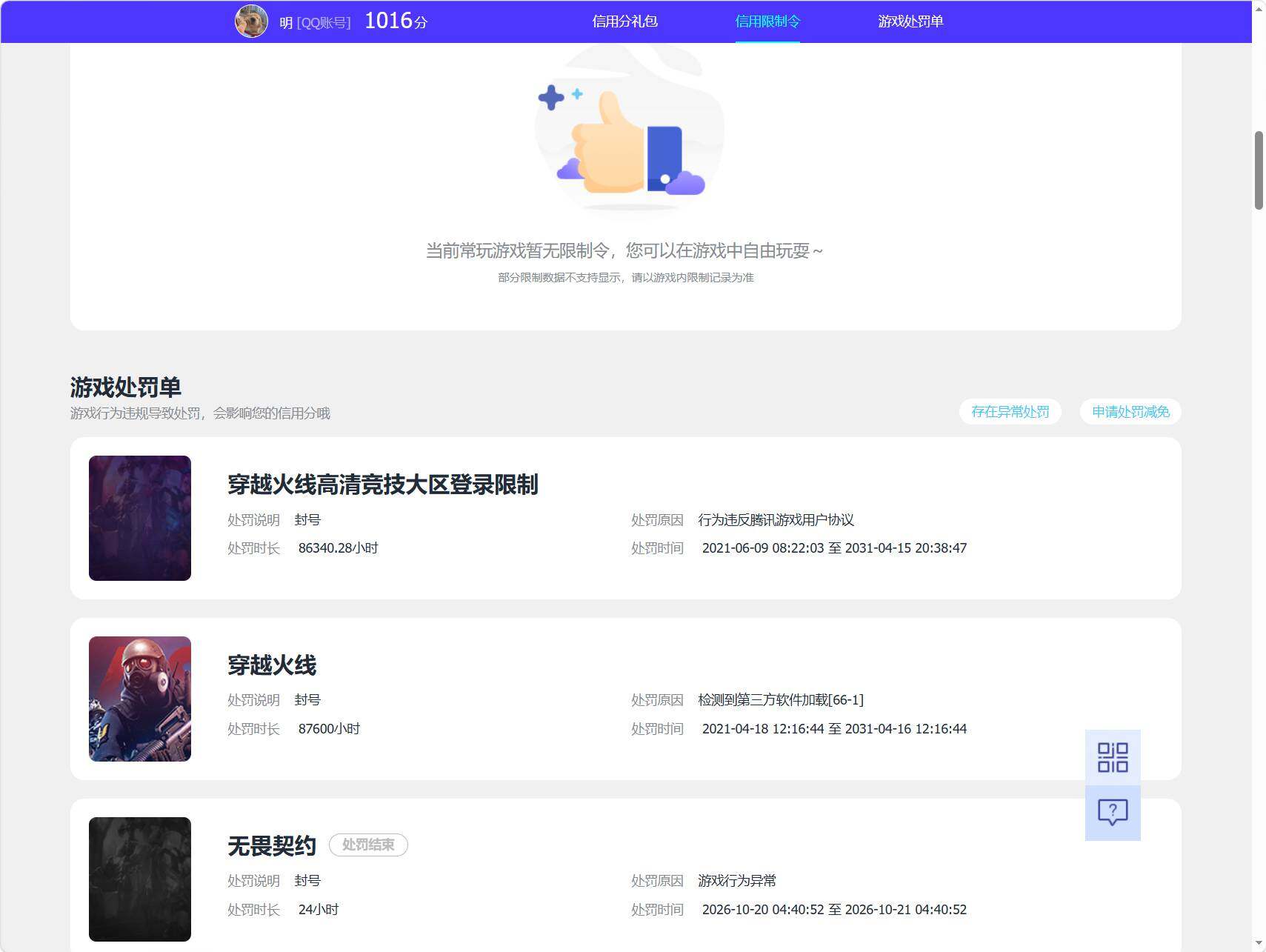The height and width of the screenshot is (952, 1266).
Task: Select the 穿越火线 card title
Action: coord(272,665)
